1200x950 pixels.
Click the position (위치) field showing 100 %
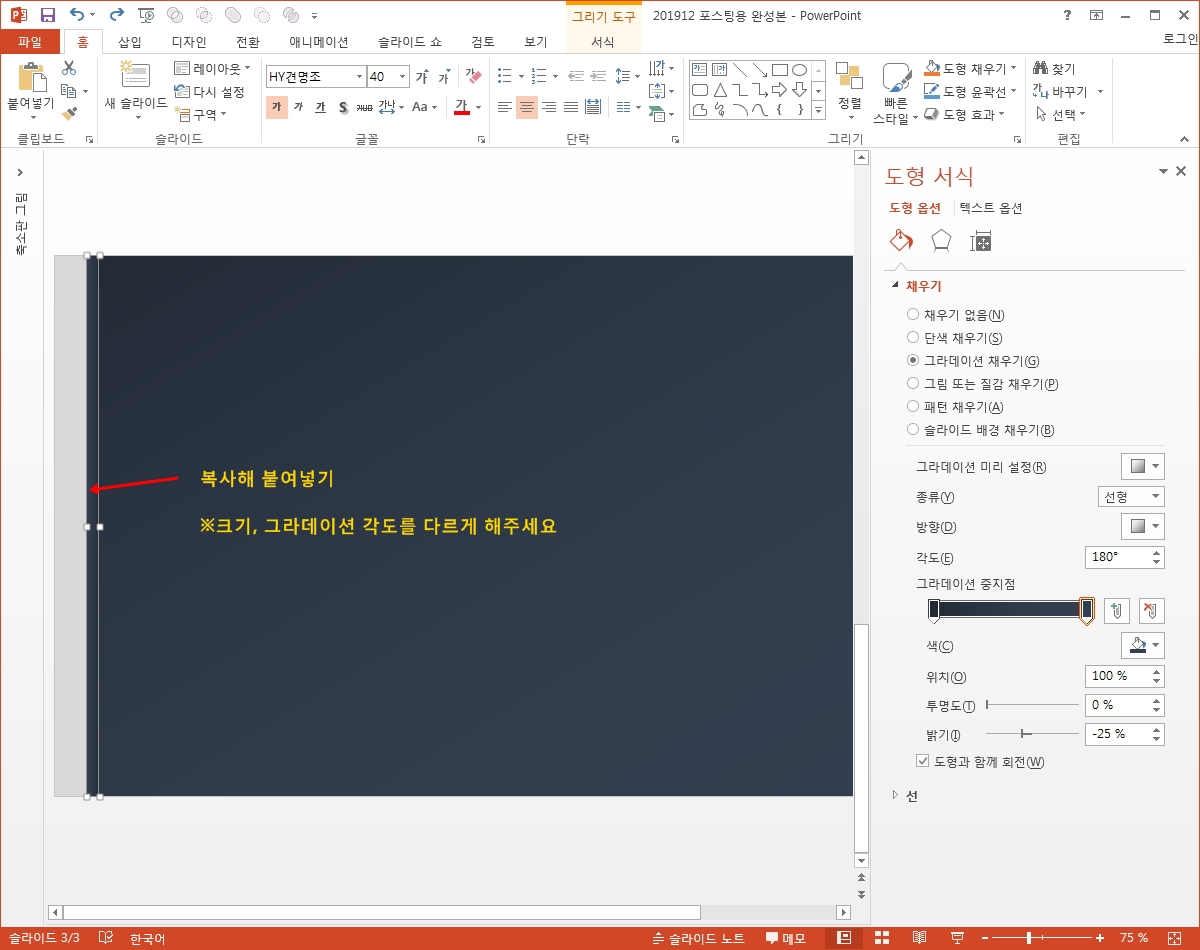click(x=1117, y=676)
